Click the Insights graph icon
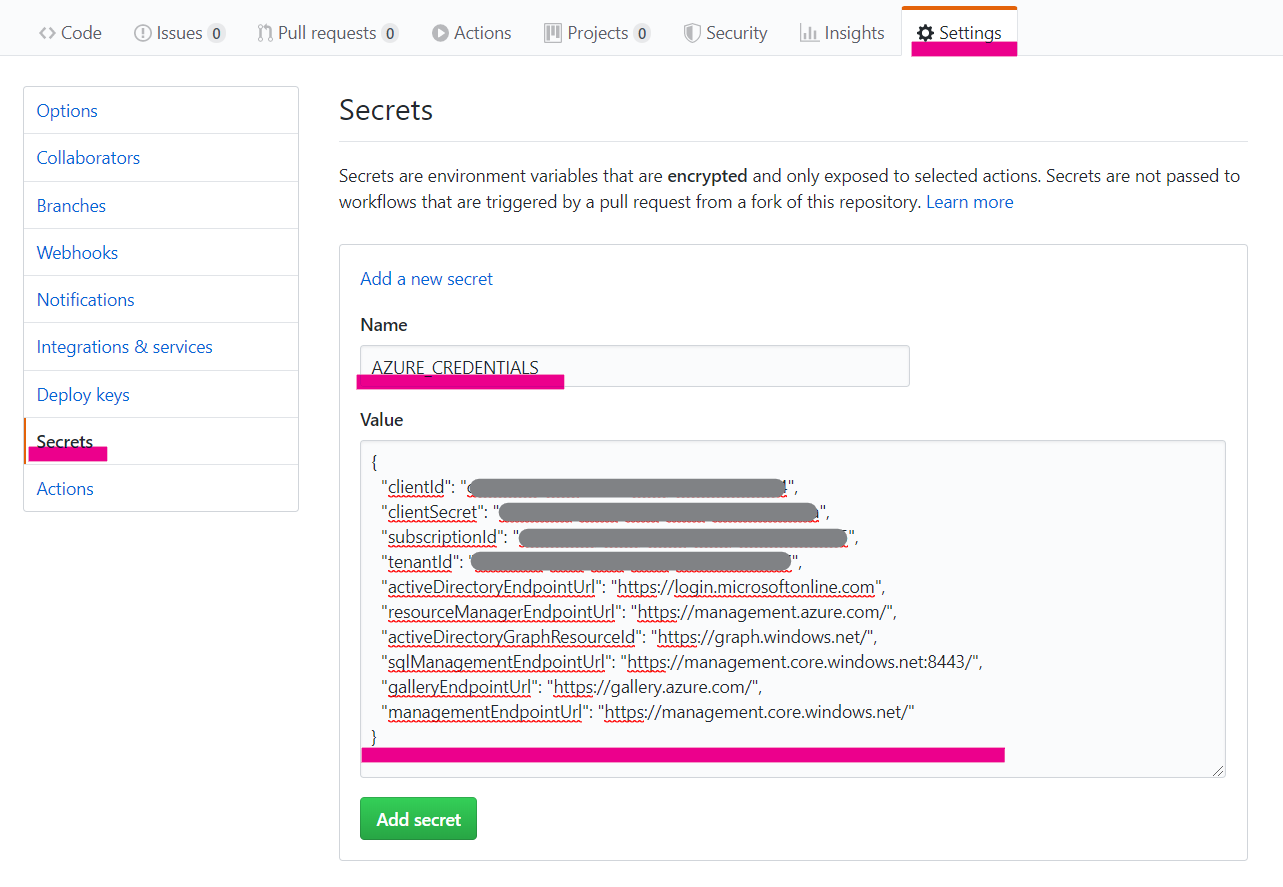The height and width of the screenshot is (887, 1283). pos(809,33)
